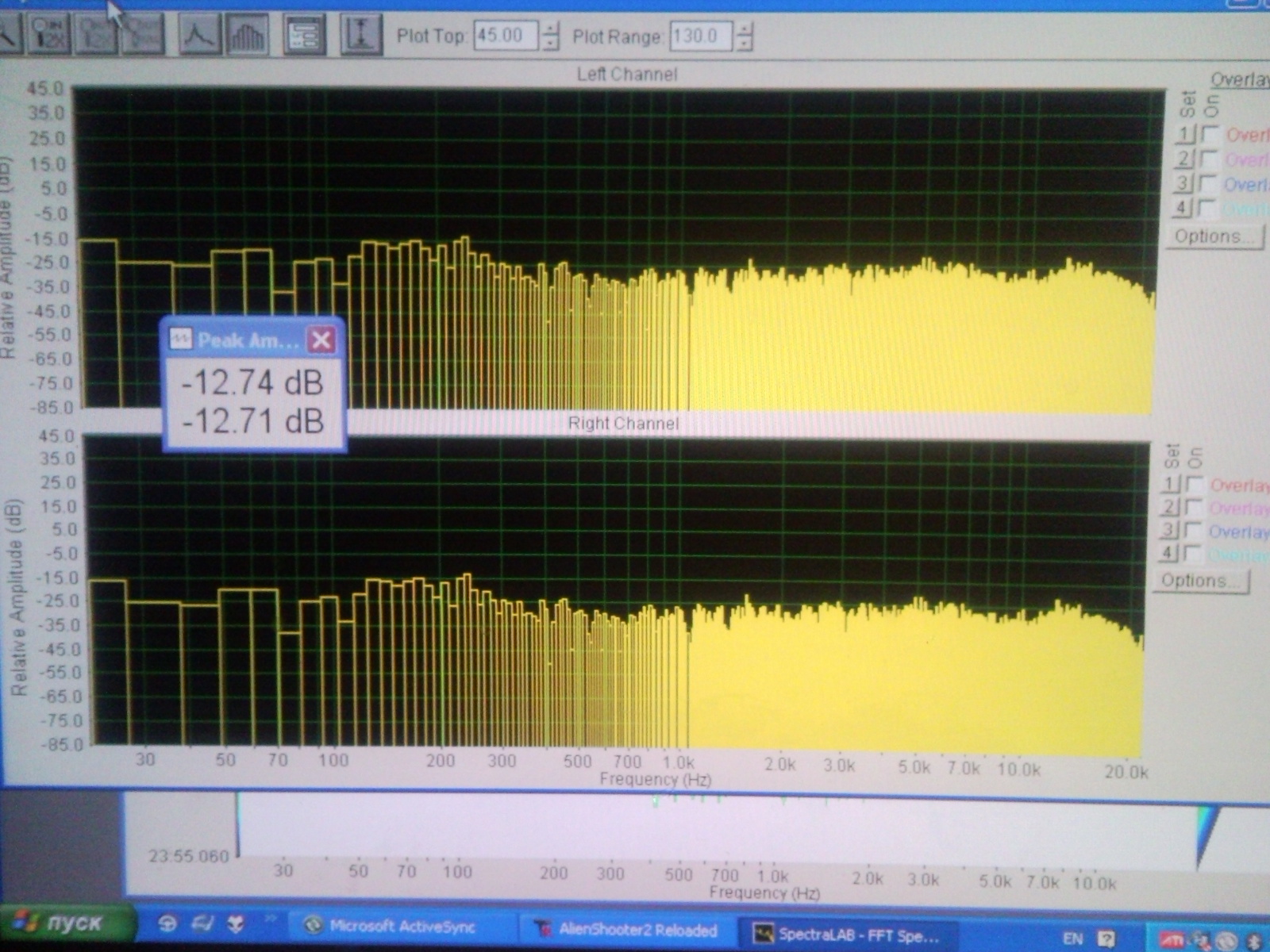Click the Plot Top input field
Viewport: 1270px width, 952px height.
[505, 36]
